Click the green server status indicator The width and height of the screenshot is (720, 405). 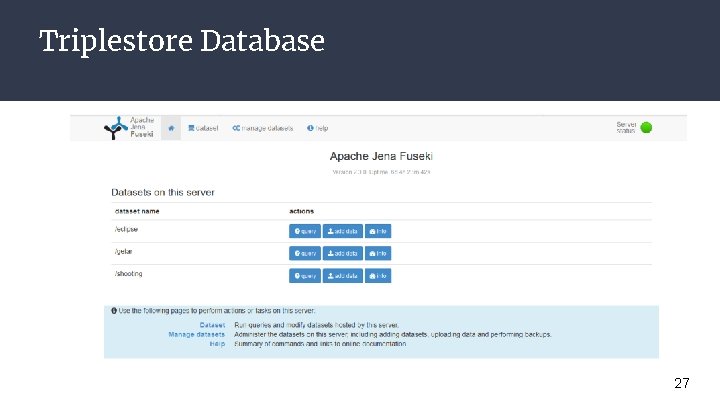646,128
